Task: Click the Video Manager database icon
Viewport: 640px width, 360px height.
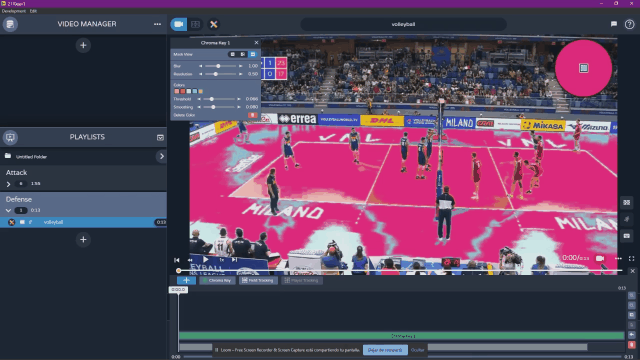Action: 10,24
